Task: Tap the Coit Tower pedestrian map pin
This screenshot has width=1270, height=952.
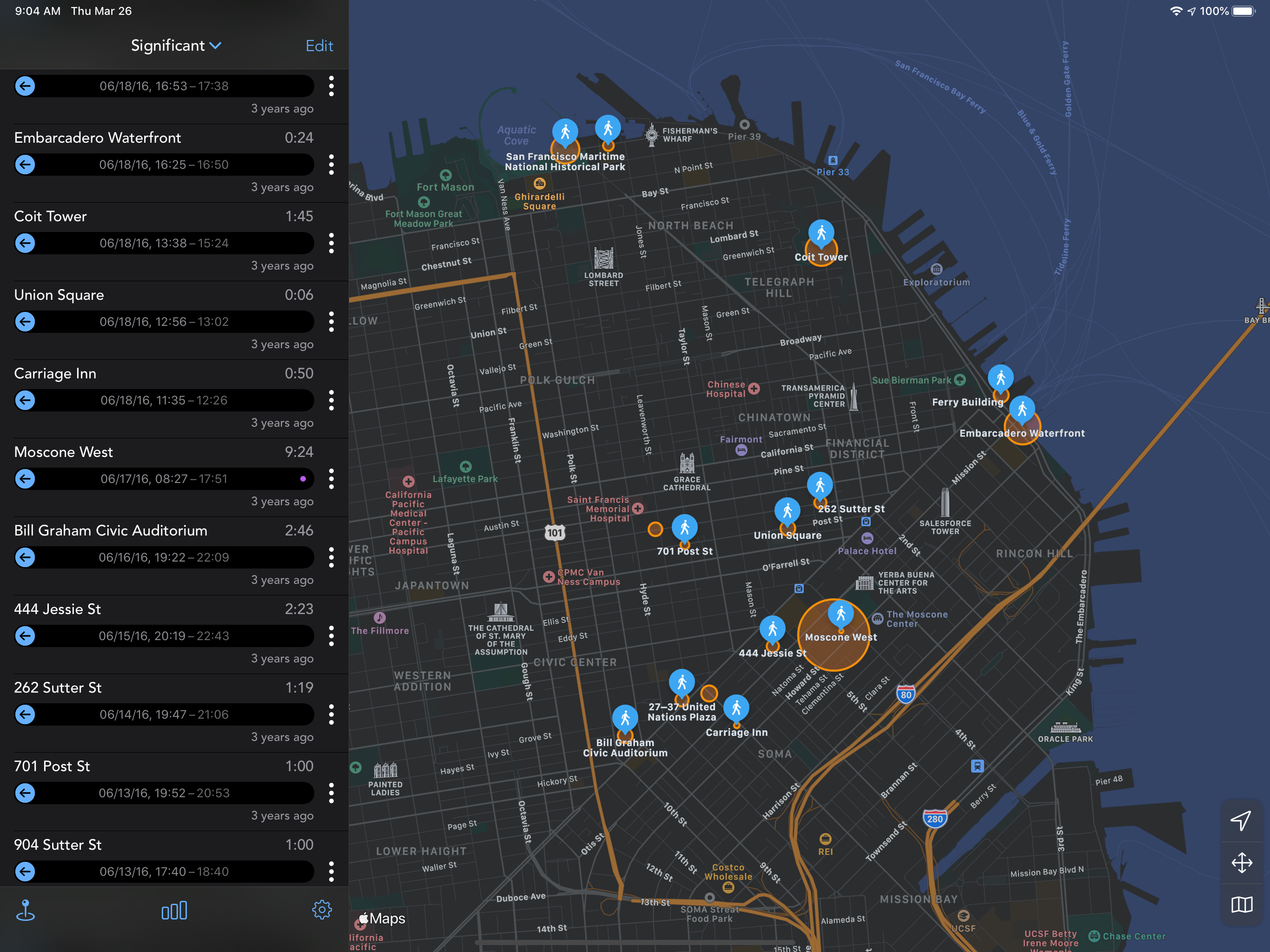Action: [821, 232]
